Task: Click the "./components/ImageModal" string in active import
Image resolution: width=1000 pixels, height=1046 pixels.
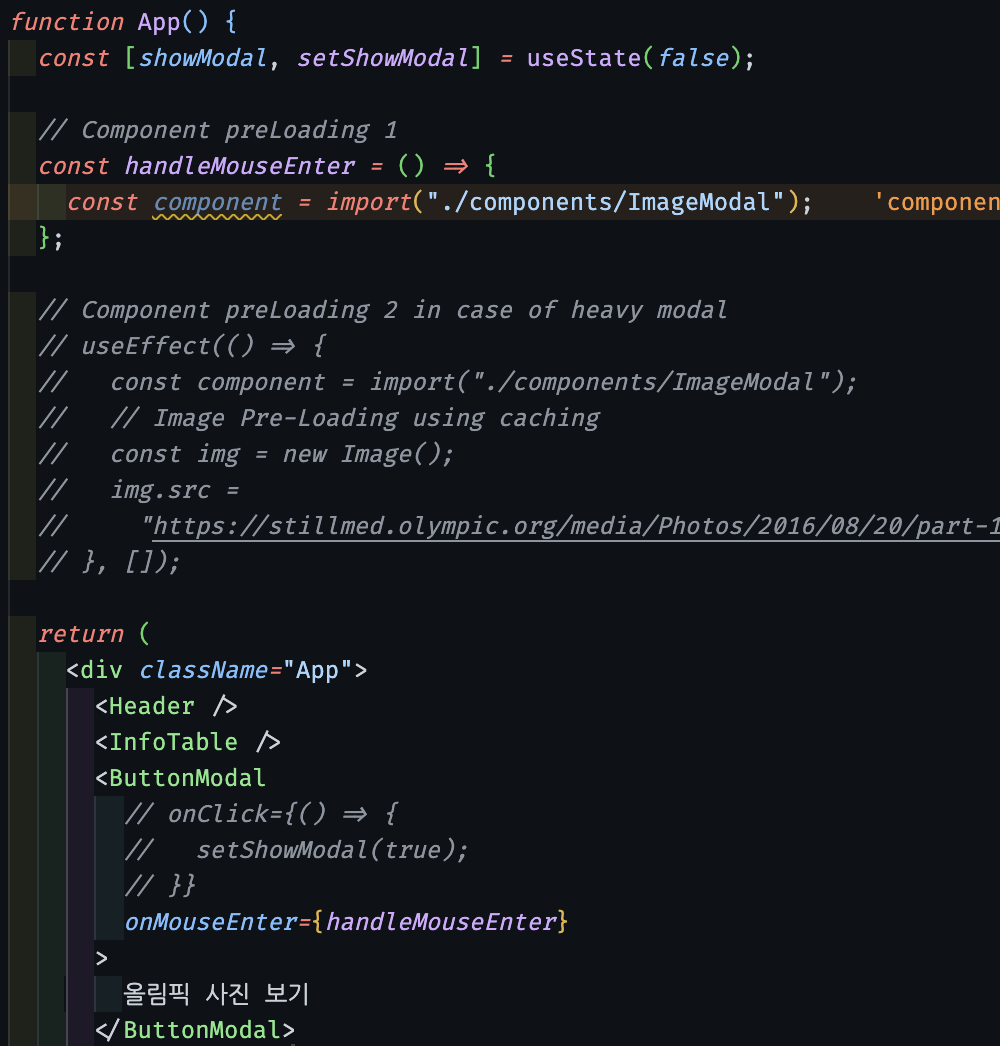Action: coord(606,202)
